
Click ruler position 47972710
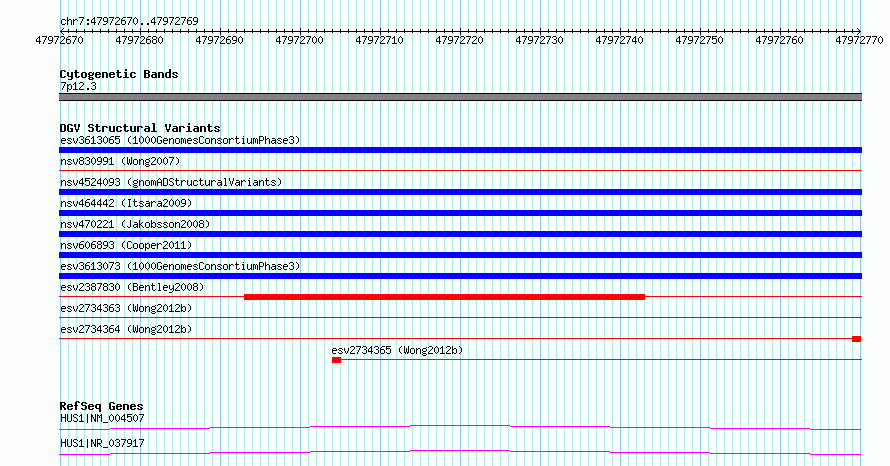379,40
